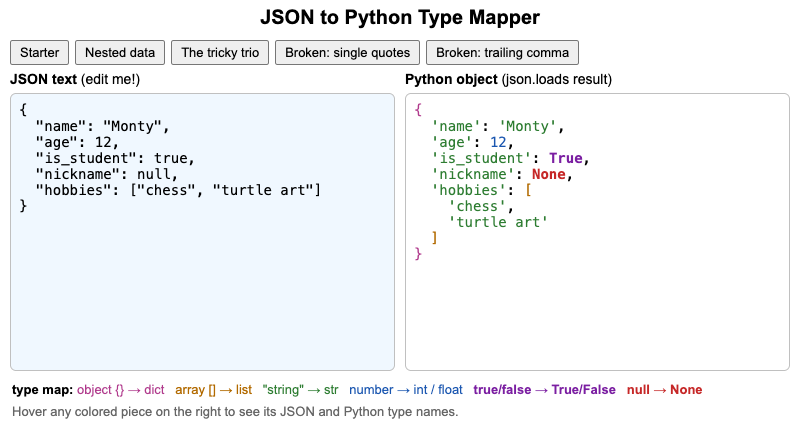
Task: Click the blue number 12 in Python output
Action: 498,142
